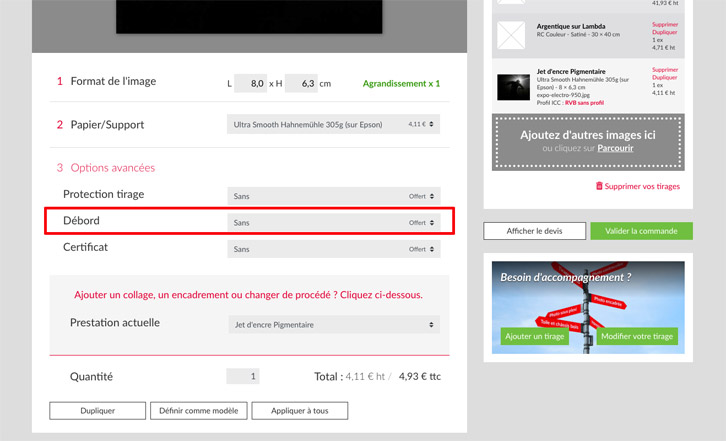Click Définir comme modèle button
Image resolution: width=726 pixels, height=441 pixels.
[x=197, y=411]
